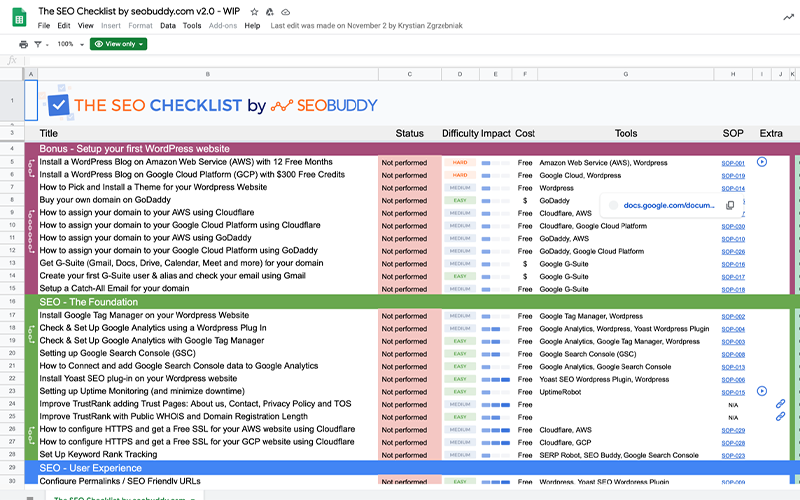The image size is (800, 500).
Task: Open the zoom 100% dropdown
Action: click(70, 44)
